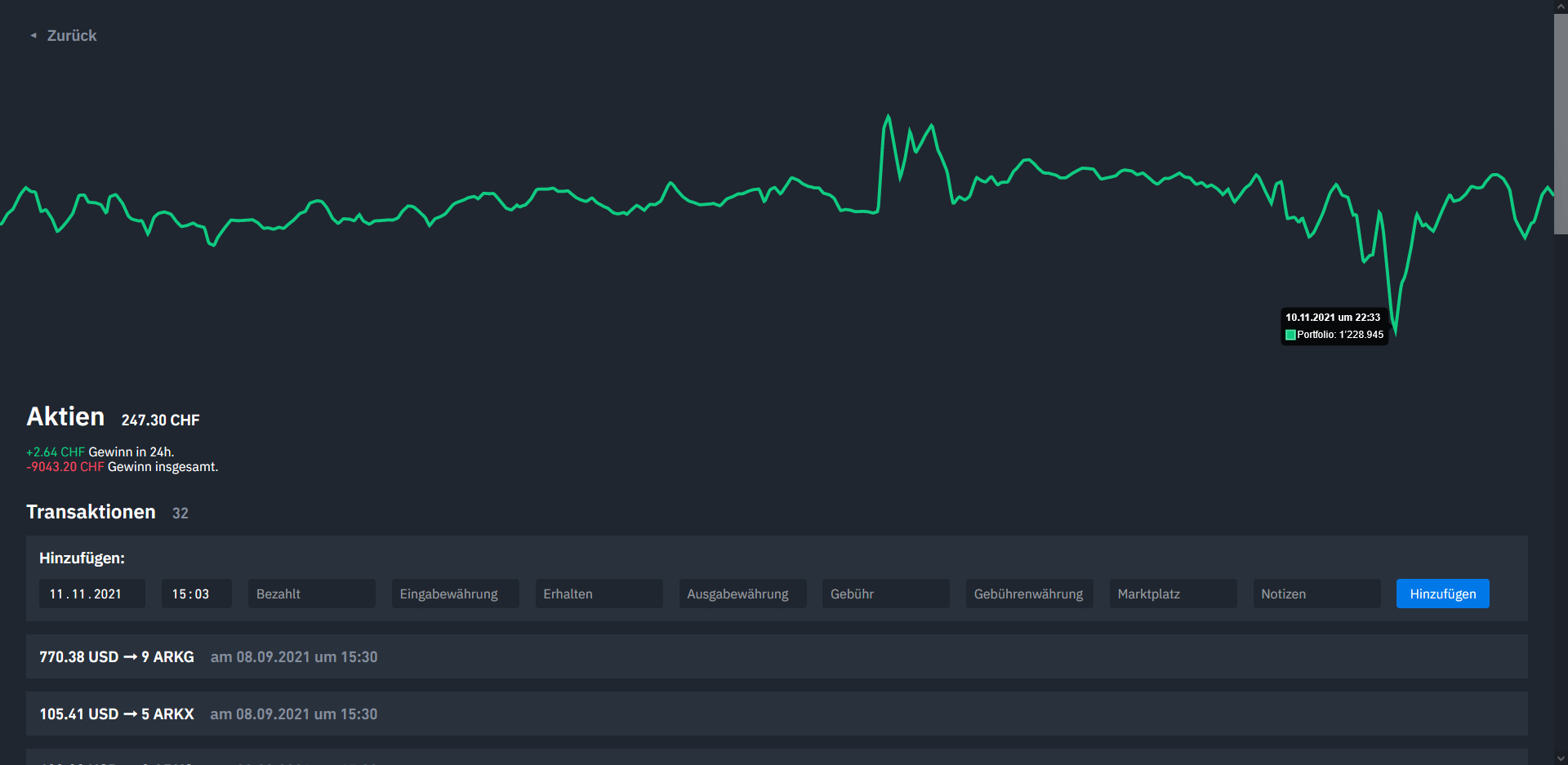Open the Gebührenwährung currency field
Viewport: 1568px width, 765px height.
(x=1029, y=594)
